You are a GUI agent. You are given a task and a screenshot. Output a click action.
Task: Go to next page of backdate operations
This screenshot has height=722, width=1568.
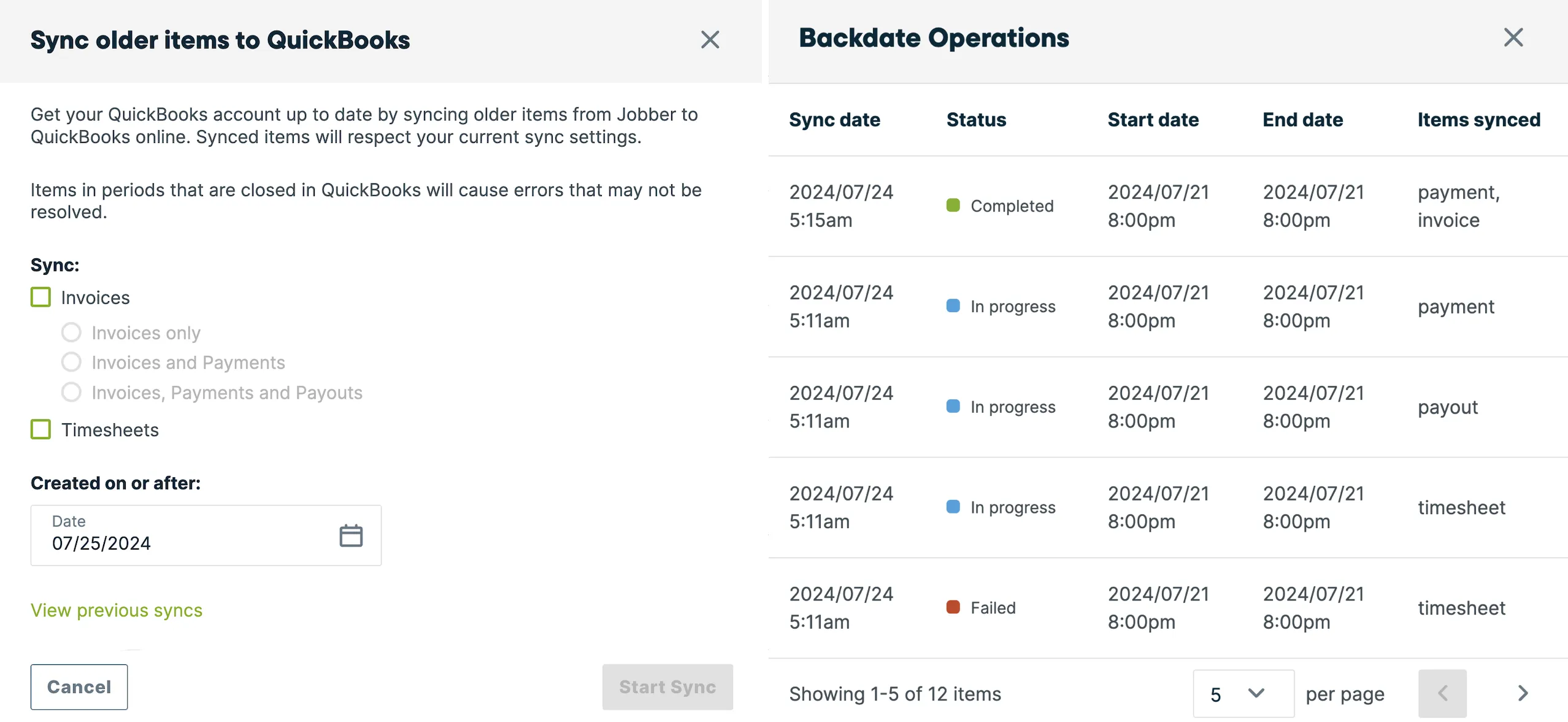(1523, 693)
